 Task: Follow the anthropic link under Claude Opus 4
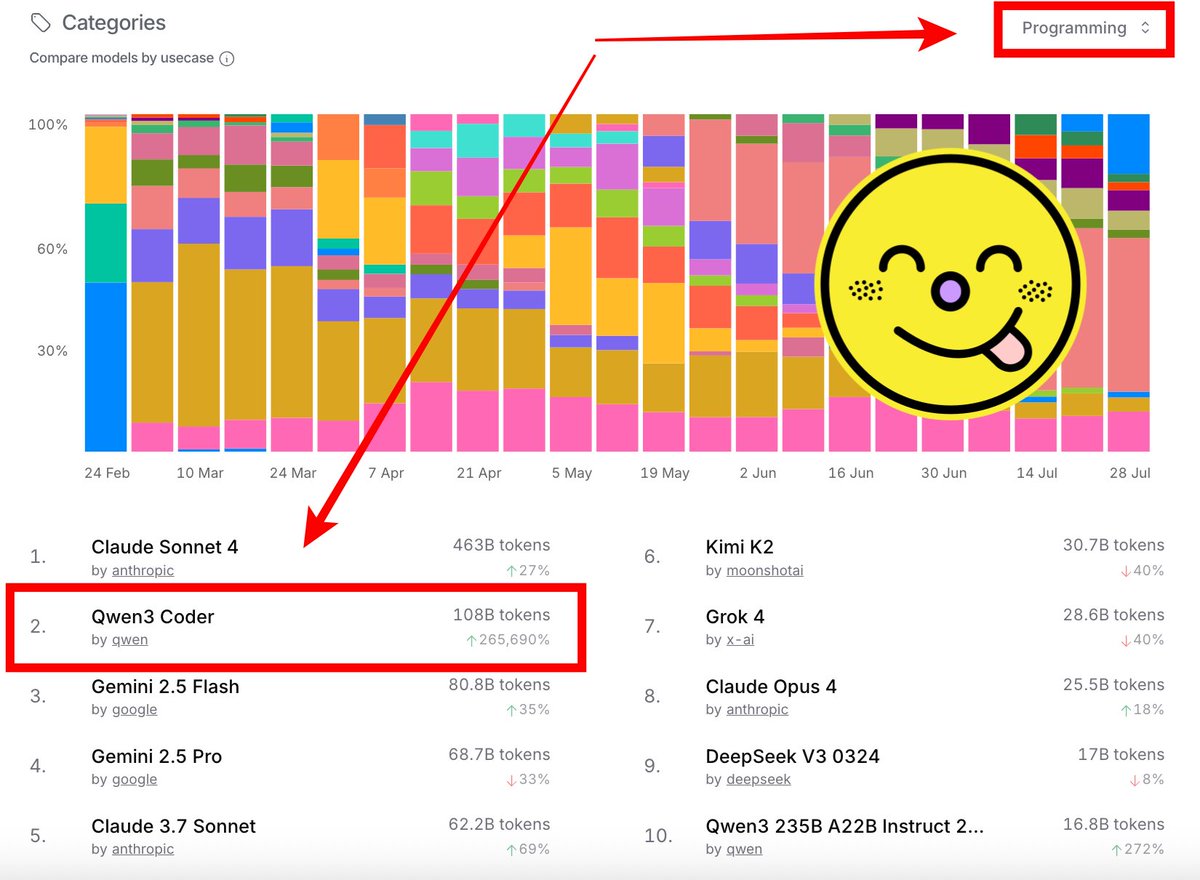(757, 710)
